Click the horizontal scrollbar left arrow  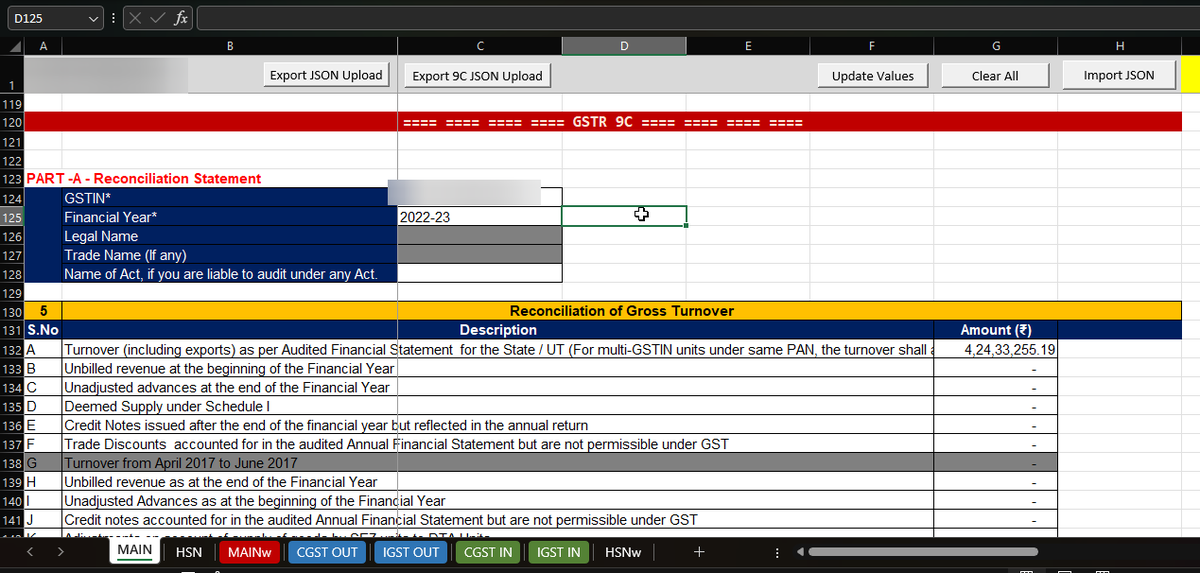tap(798, 552)
